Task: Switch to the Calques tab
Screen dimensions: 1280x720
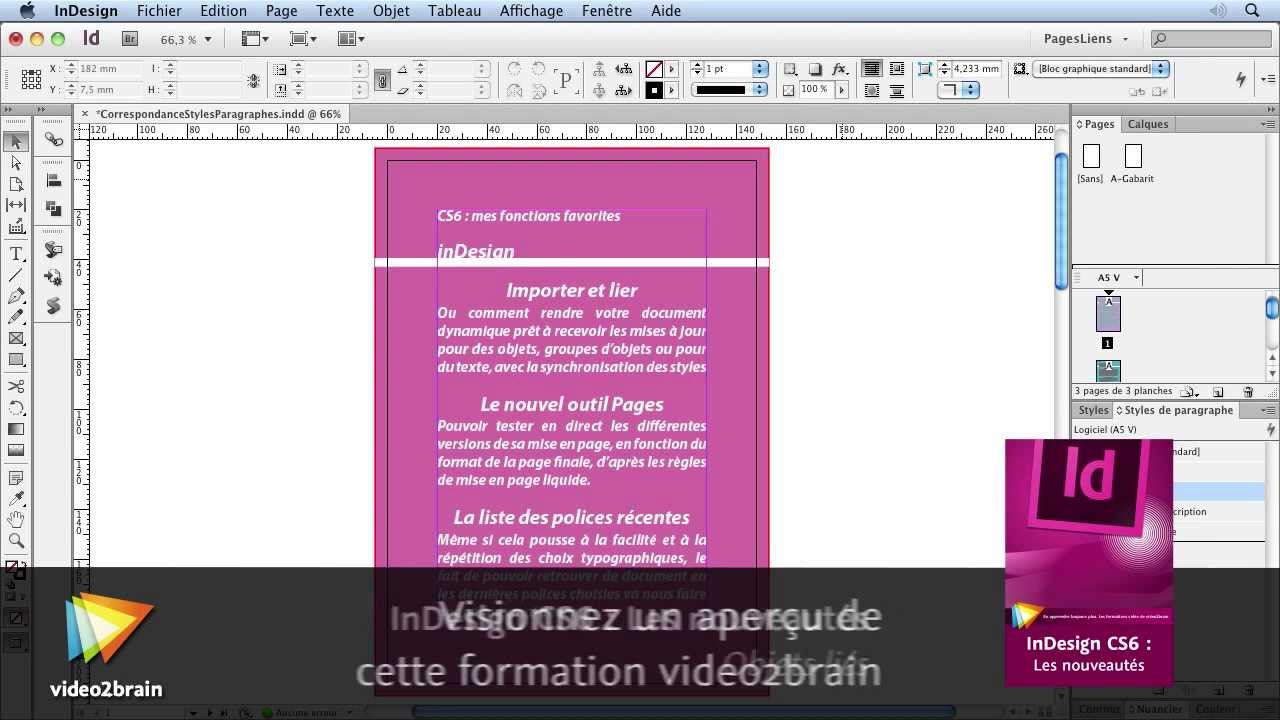Action: (1148, 124)
